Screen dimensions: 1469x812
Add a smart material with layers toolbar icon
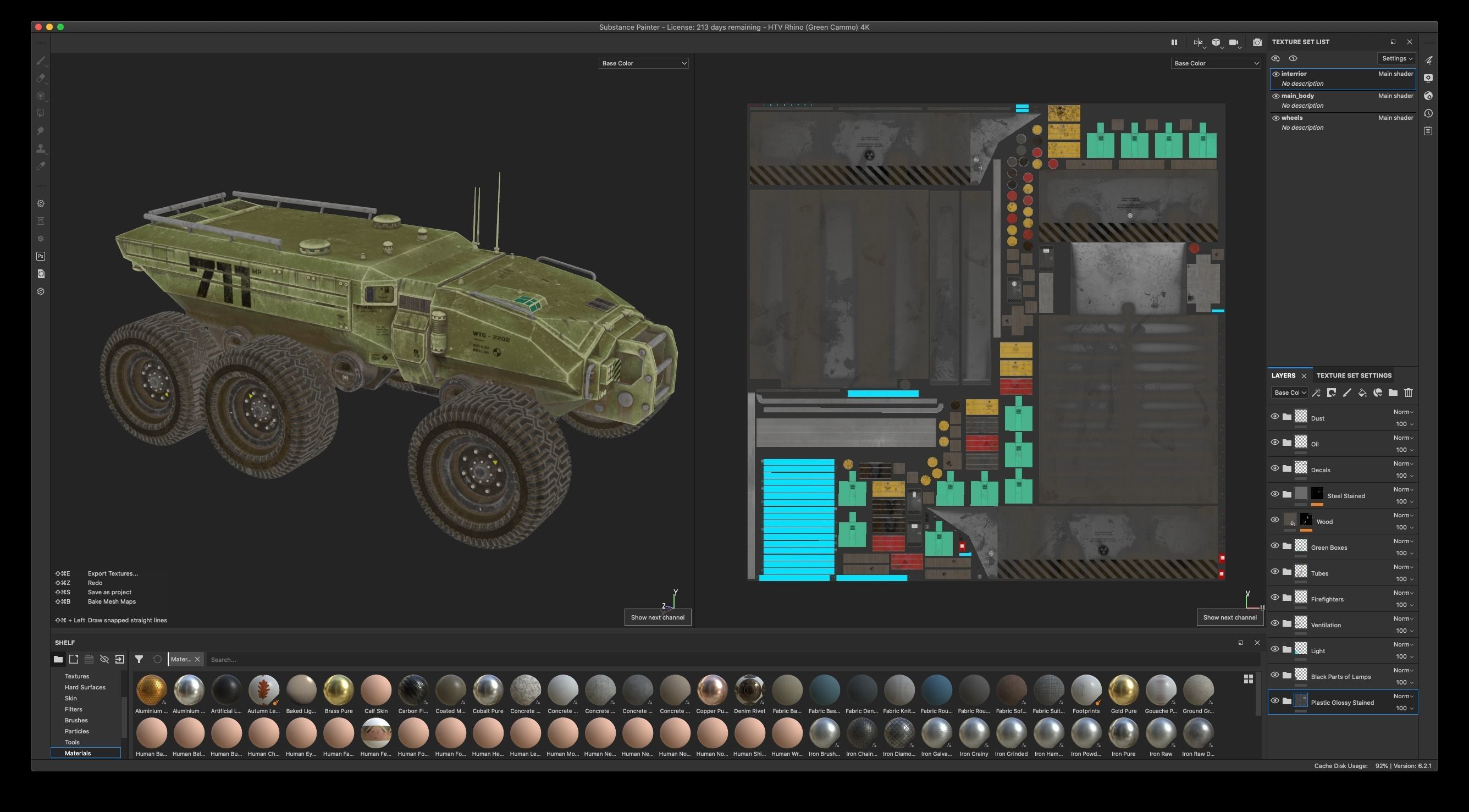click(x=1378, y=393)
